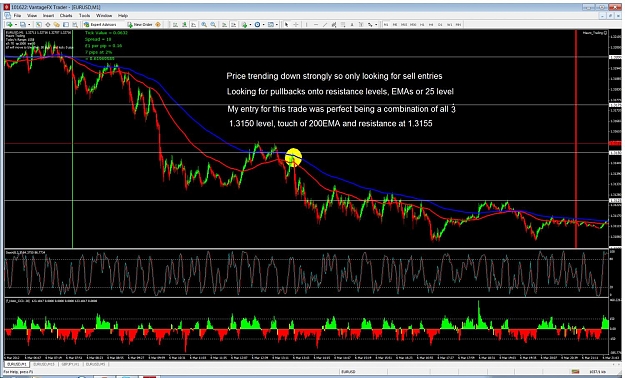Select the Cursor arrow tool

[x=286, y=25]
